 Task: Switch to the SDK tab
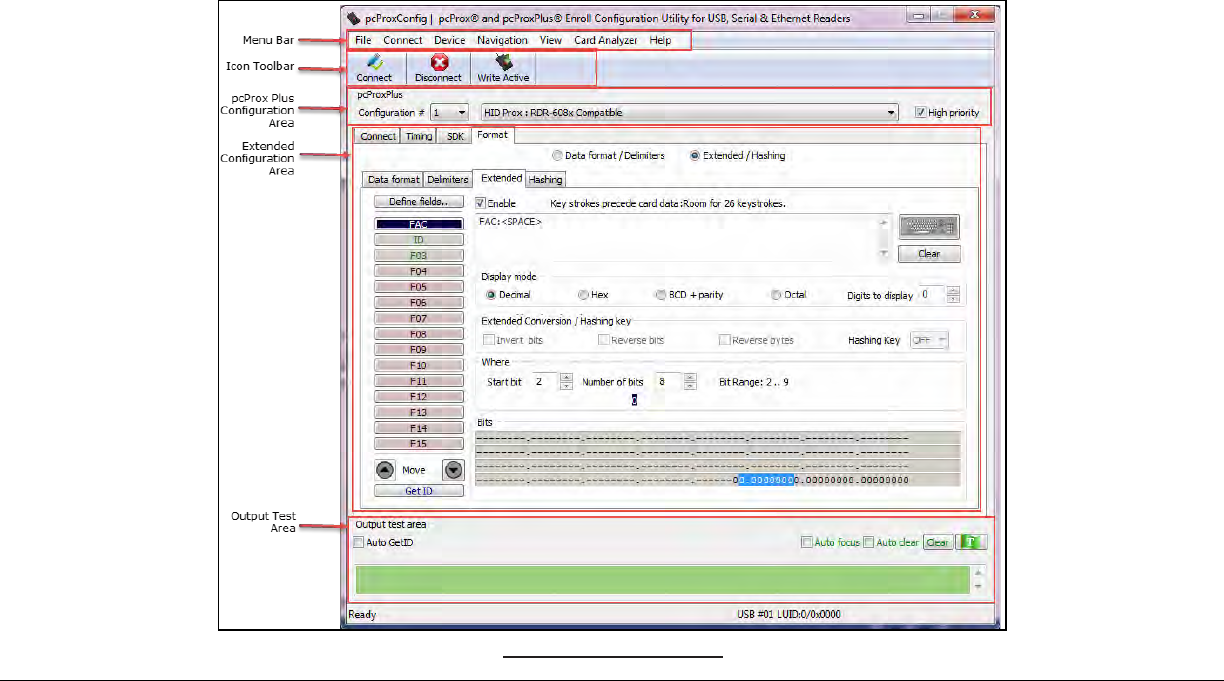click(x=455, y=136)
